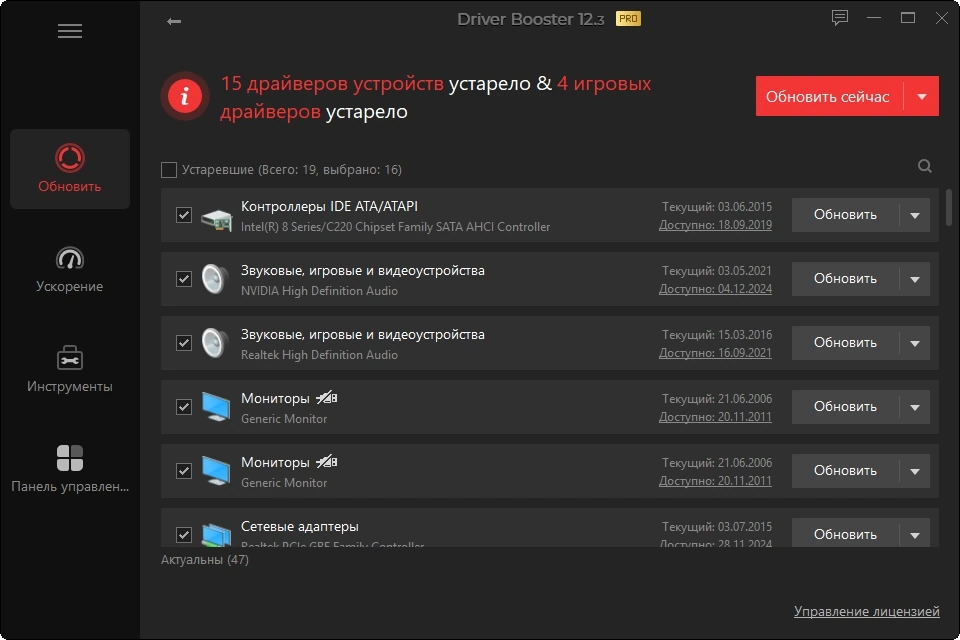
Task: Uncheck the Realtek High Definition Audio driver
Action: [x=184, y=343]
